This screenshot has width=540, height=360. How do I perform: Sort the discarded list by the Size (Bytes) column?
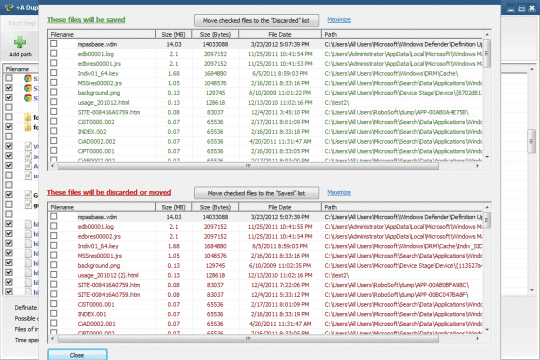coord(215,207)
